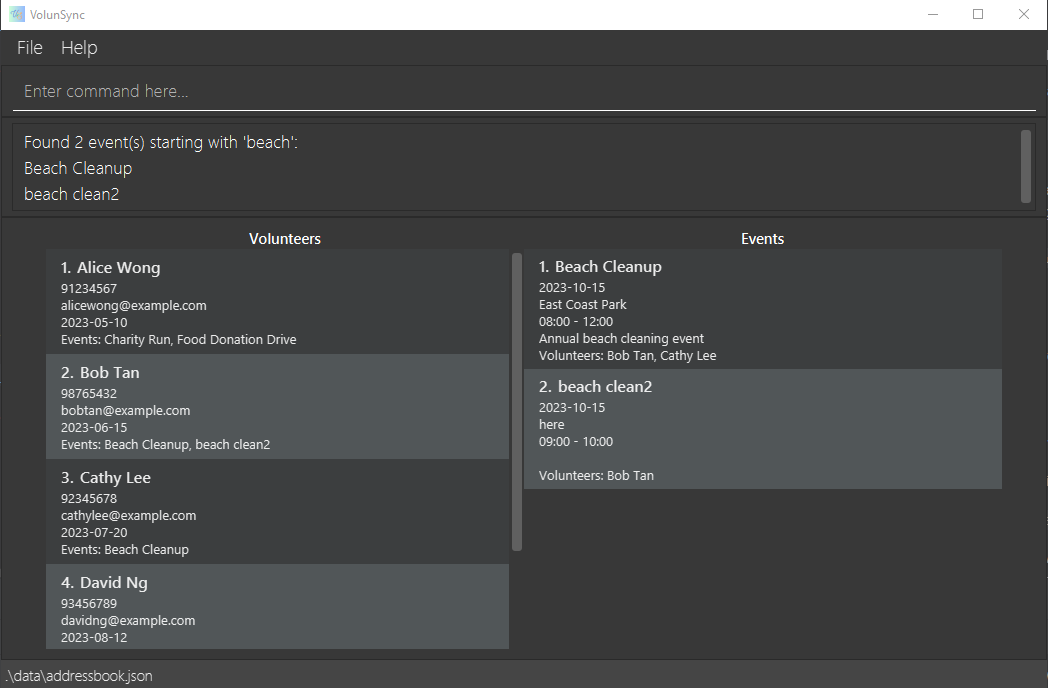Click 'Events: Beach Cleanup, beach clean2' text
The height and width of the screenshot is (688, 1048).
tap(166, 445)
